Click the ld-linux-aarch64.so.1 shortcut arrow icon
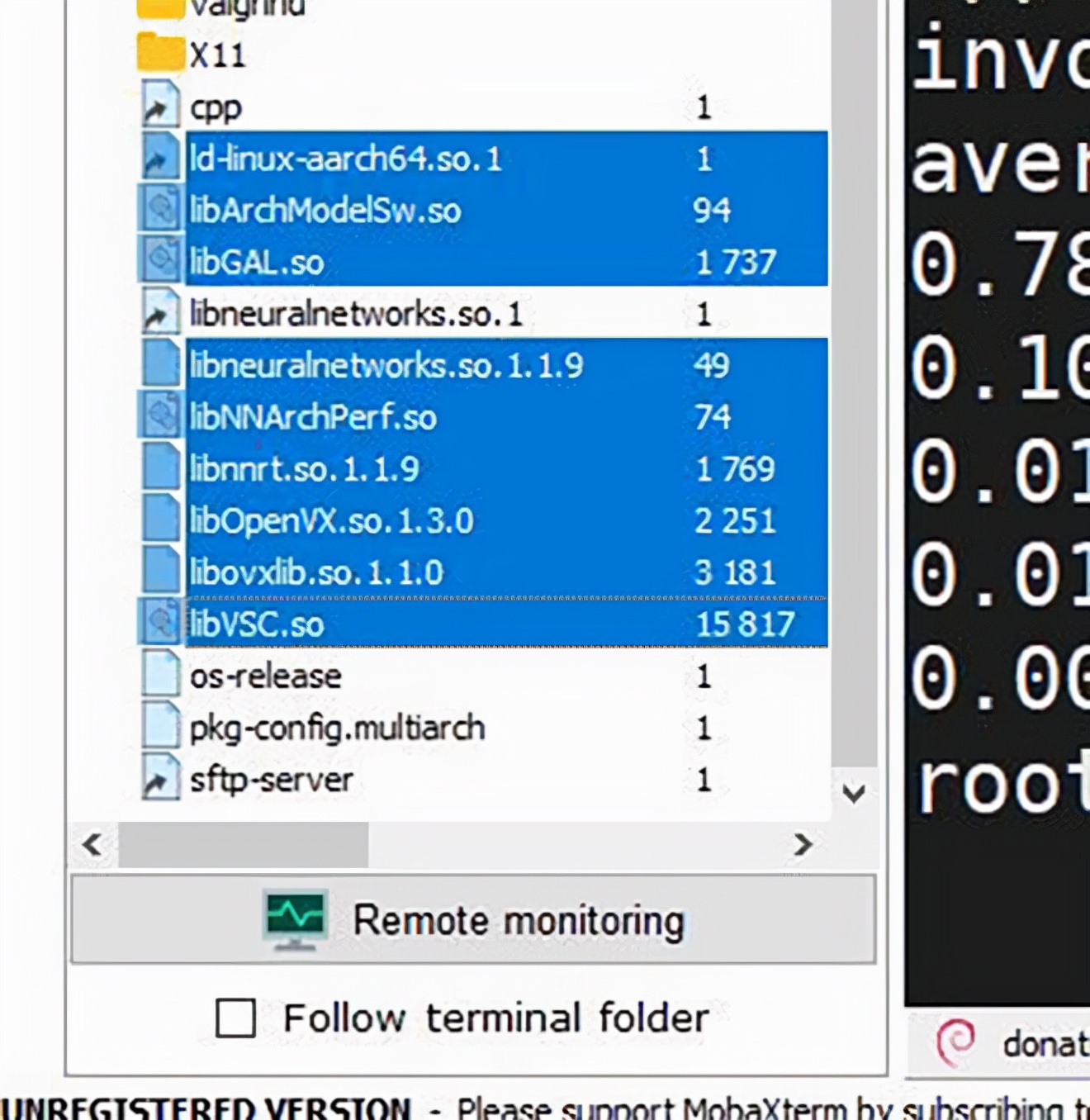 coord(162,159)
